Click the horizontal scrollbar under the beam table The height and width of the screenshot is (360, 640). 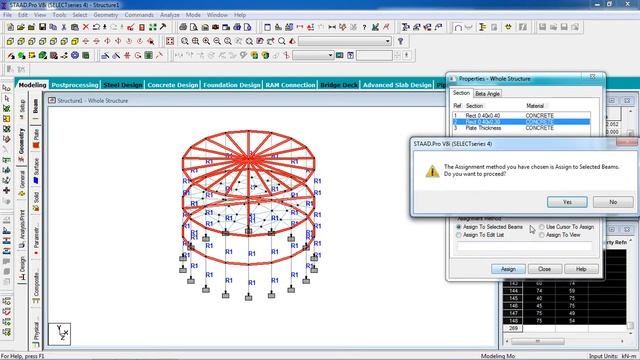pos(564,341)
